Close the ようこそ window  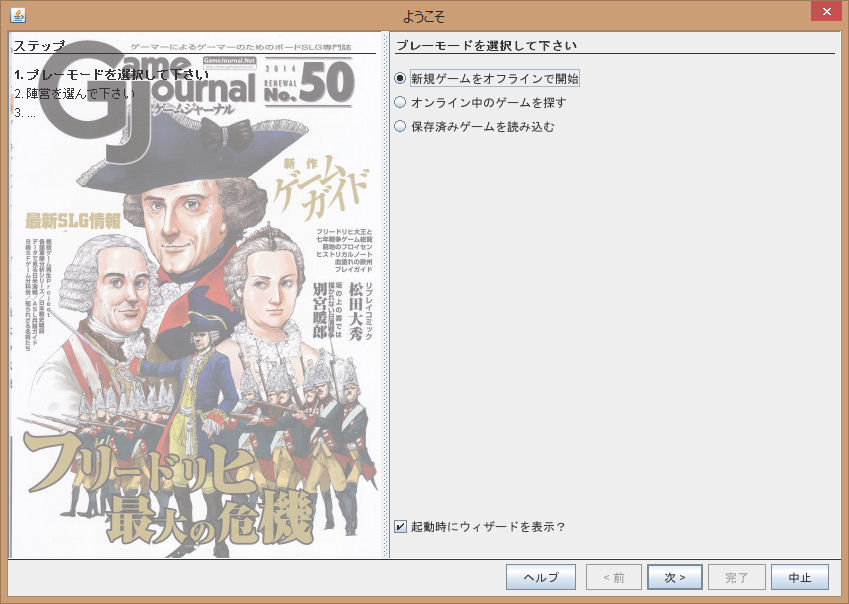pyautogui.click(x=826, y=11)
